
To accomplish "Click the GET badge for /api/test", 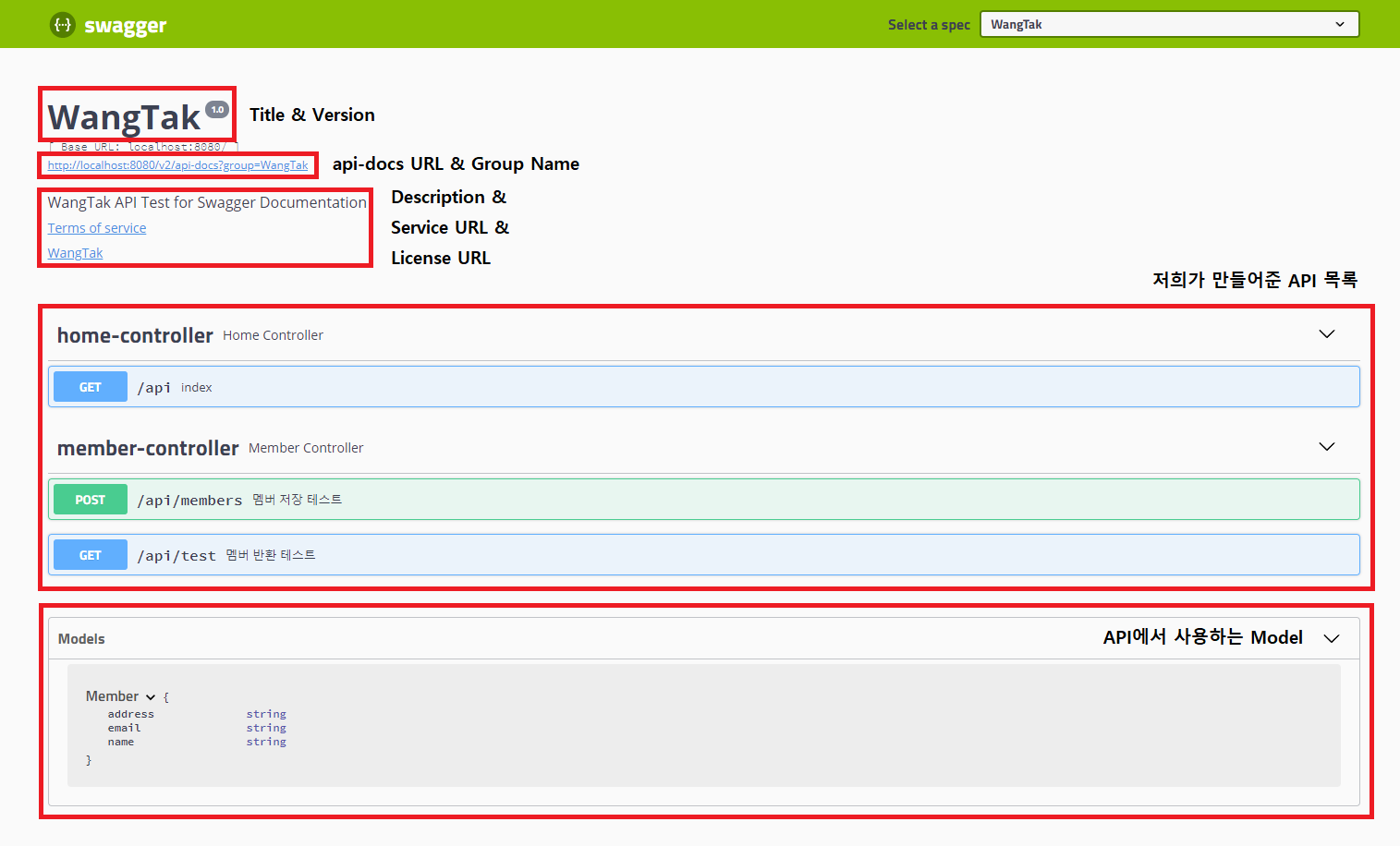I will click(x=91, y=555).
